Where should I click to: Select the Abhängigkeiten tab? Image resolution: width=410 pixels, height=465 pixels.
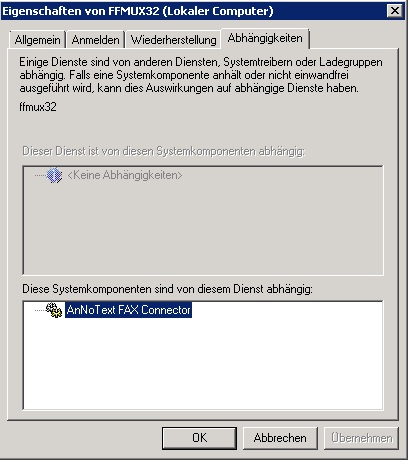[x=265, y=38]
